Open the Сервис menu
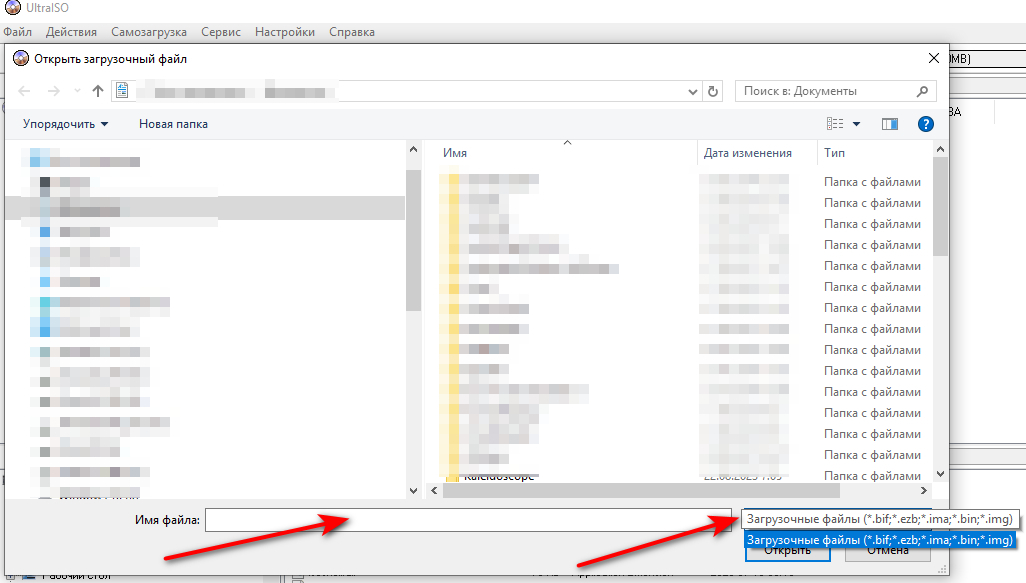Screen dimensions: 1026x583 (x=221, y=32)
